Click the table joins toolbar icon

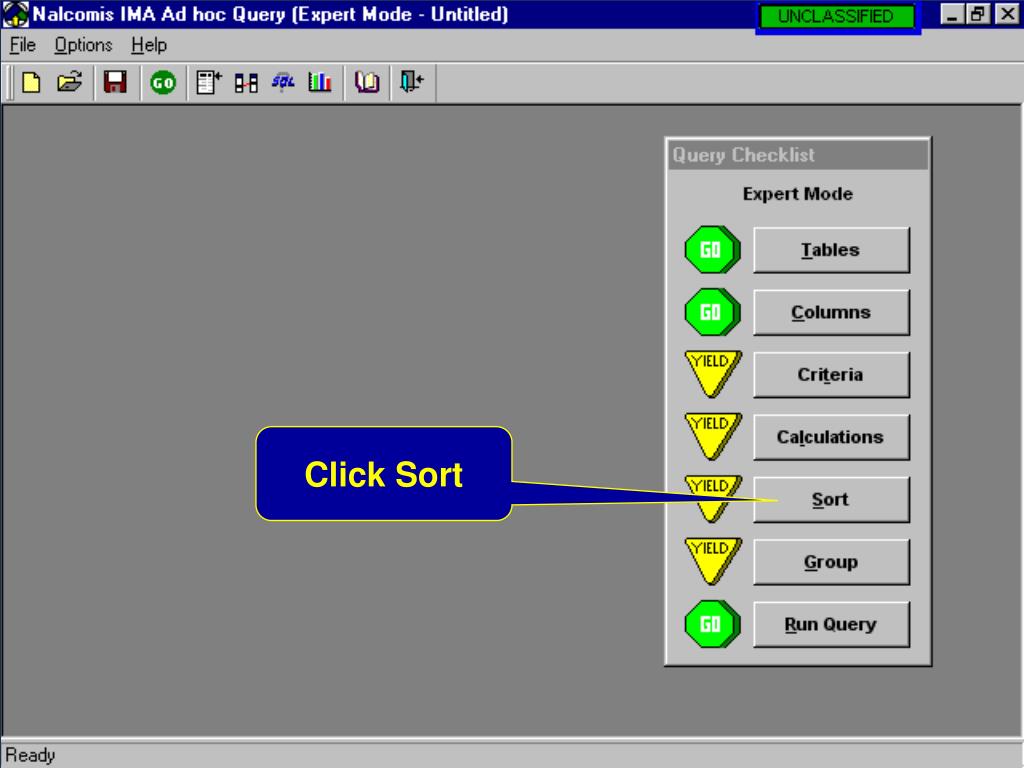pyautogui.click(x=246, y=83)
